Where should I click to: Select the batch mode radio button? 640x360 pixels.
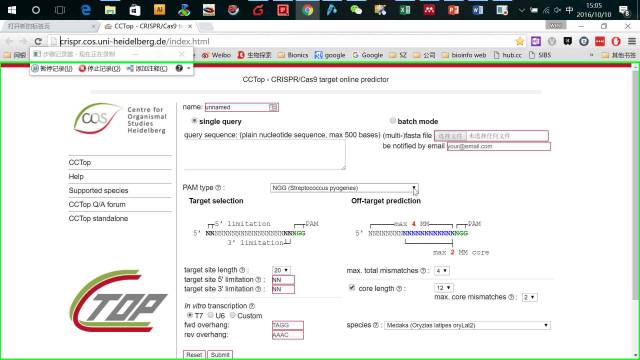pyautogui.click(x=393, y=121)
